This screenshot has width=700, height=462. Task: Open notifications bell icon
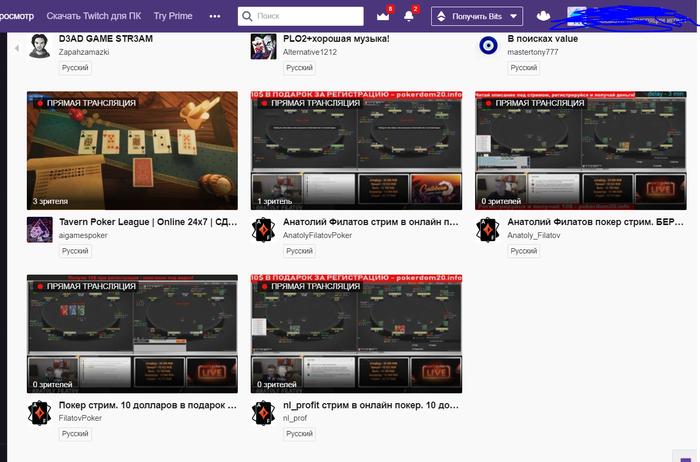408,17
